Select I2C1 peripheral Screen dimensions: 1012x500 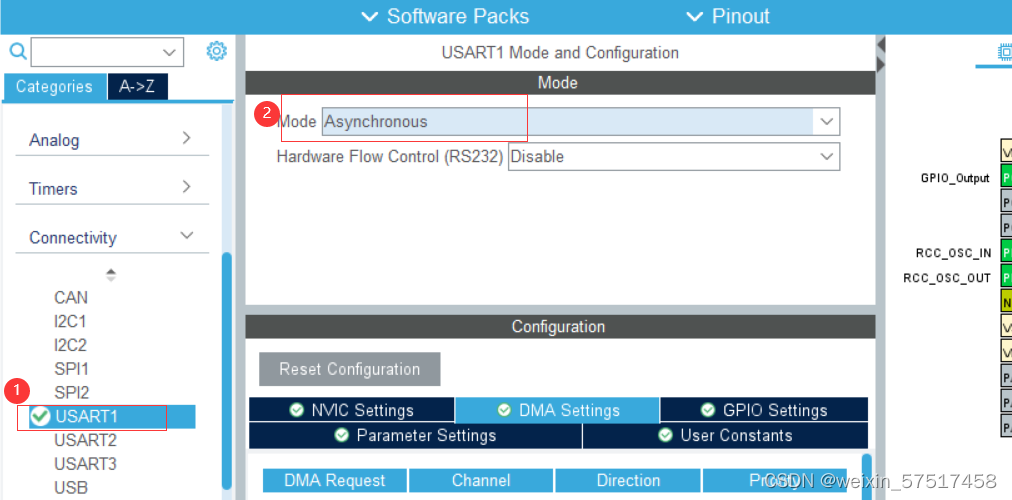(x=70, y=321)
